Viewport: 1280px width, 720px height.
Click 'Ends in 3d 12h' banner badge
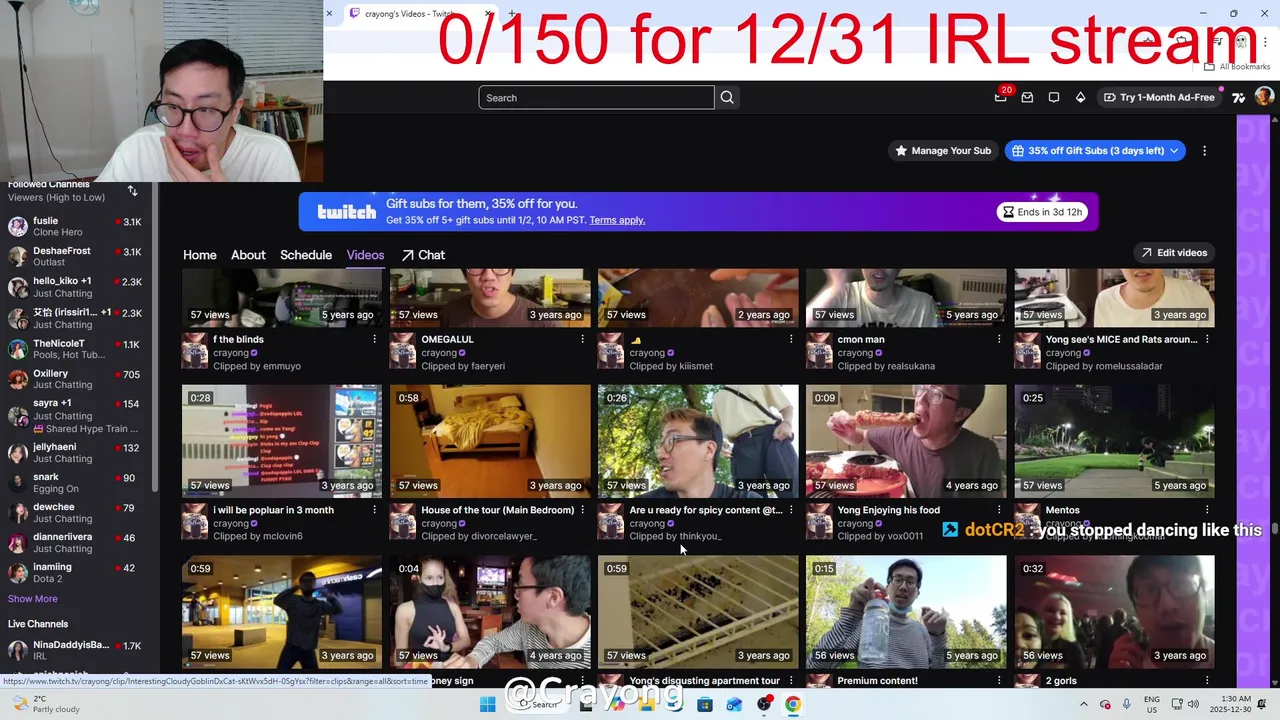click(1042, 212)
